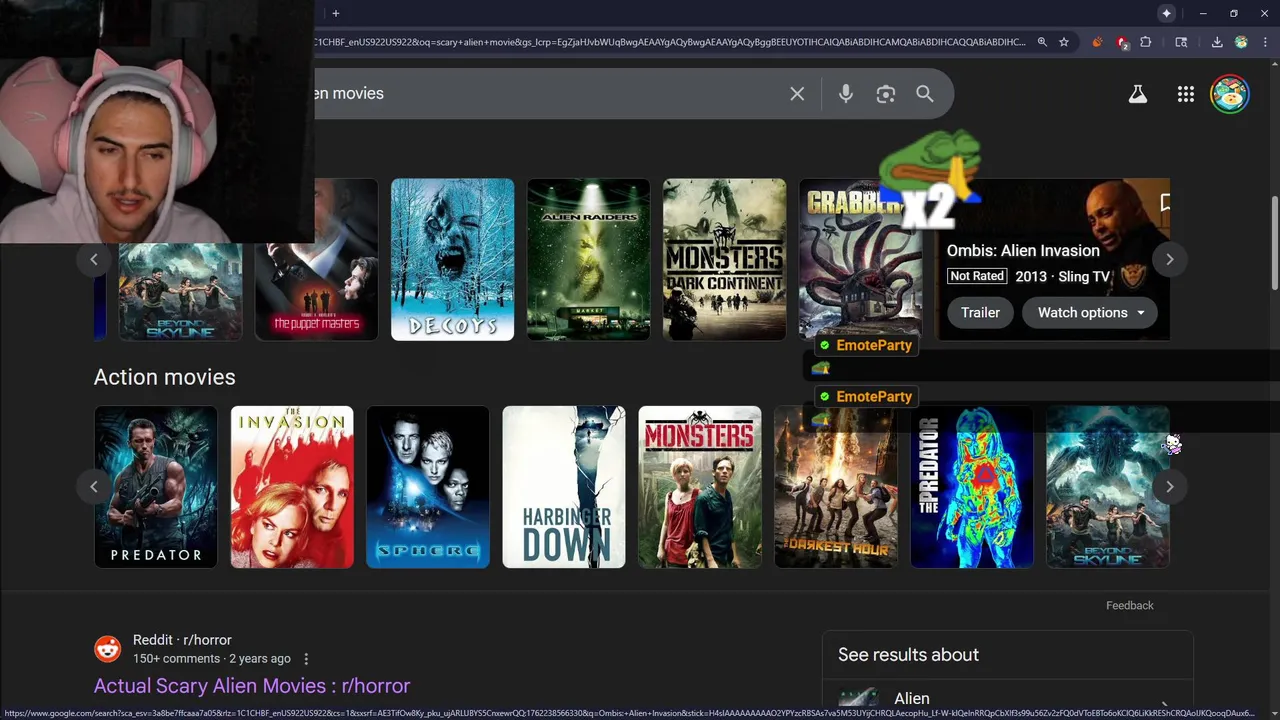Play Trailer for Ombis: Alien Invasion
The height and width of the screenshot is (720, 1280).
pos(980,313)
